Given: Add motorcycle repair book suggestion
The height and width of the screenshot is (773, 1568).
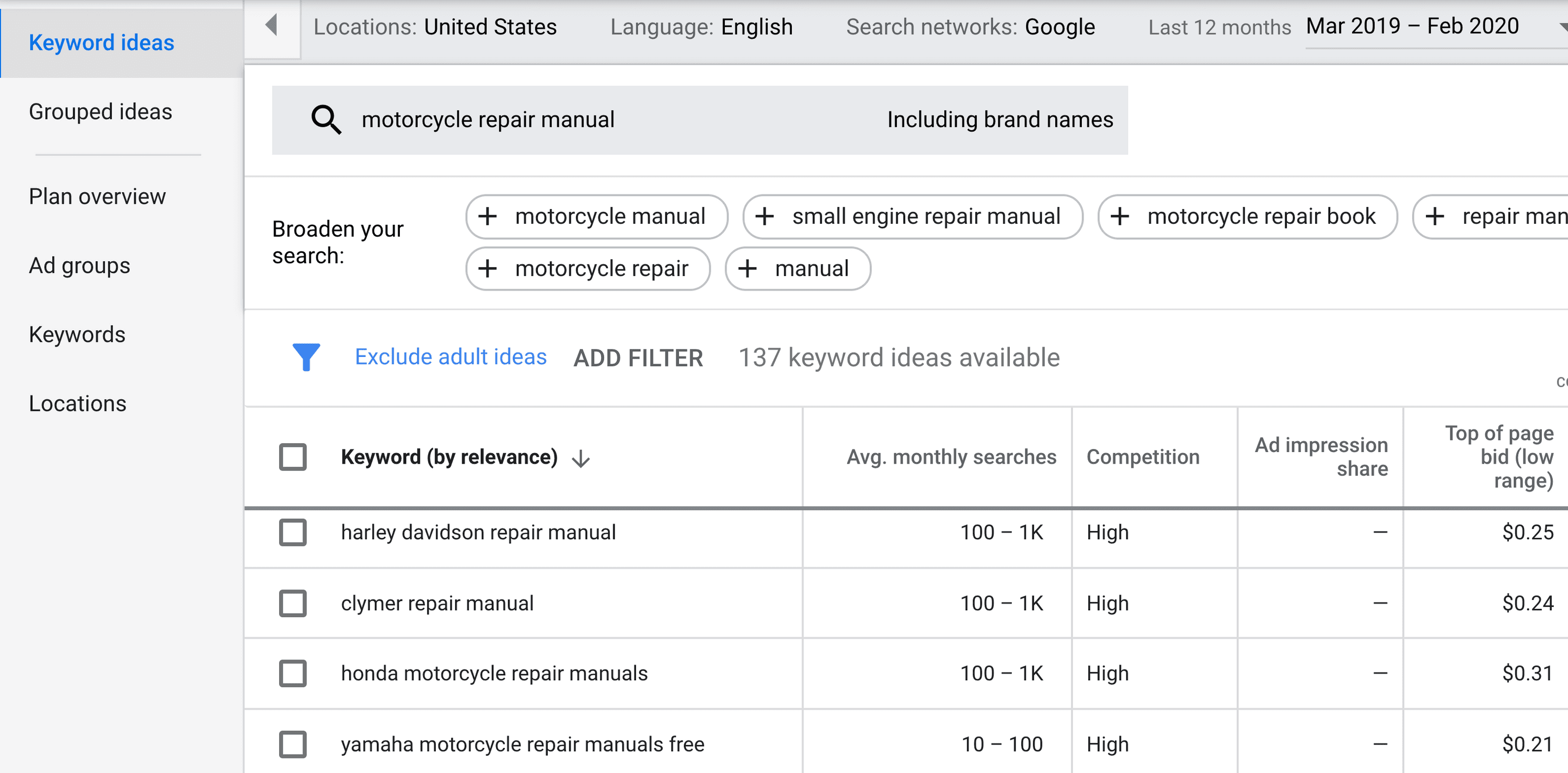Looking at the screenshot, I should coord(1247,217).
